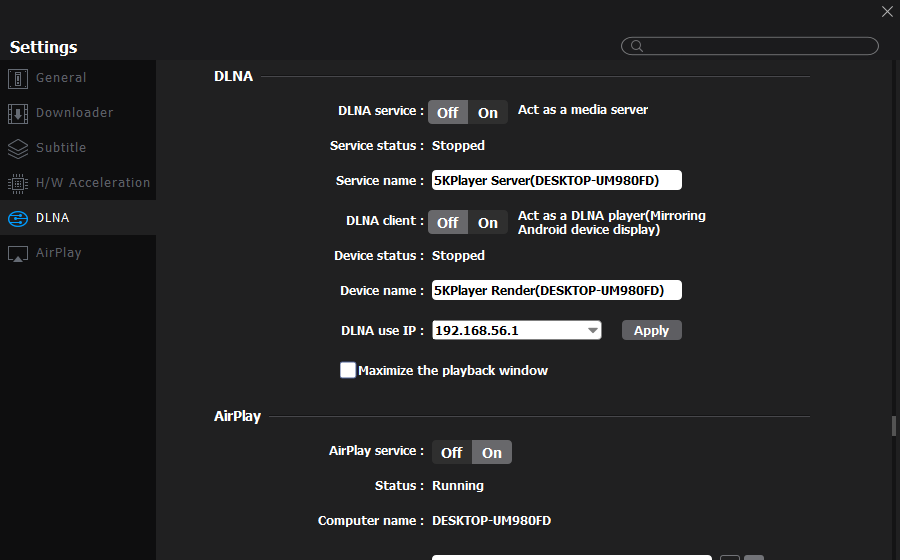
Task: Close the Settings window
Action: pyautogui.click(x=887, y=12)
